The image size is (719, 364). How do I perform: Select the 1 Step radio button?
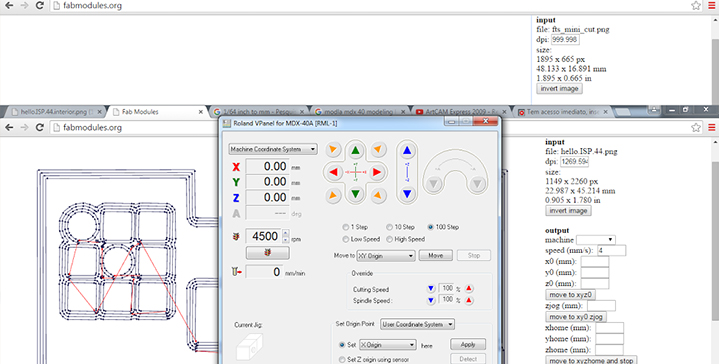coord(346,227)
